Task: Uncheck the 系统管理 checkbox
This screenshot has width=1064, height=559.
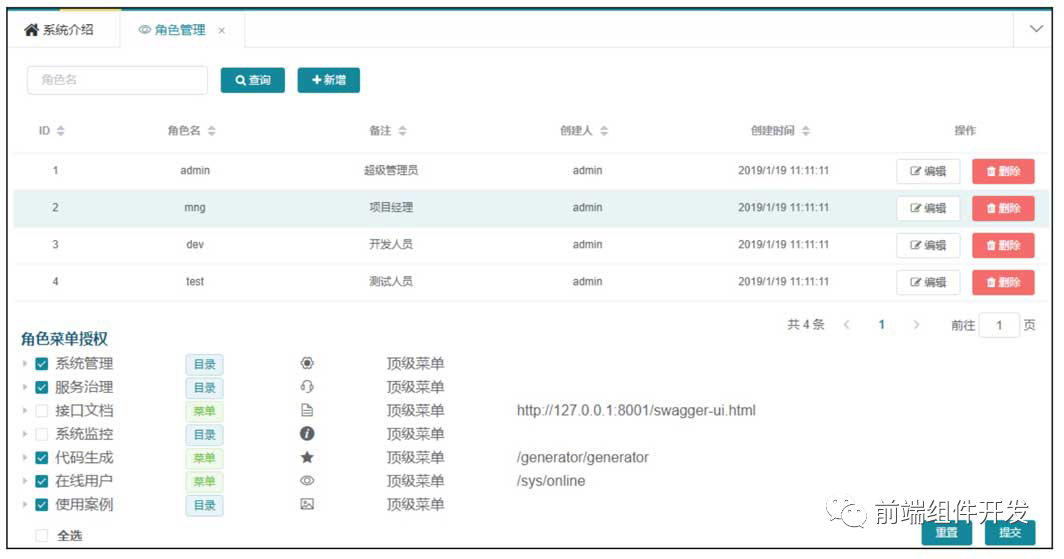Action: [41, 364]
